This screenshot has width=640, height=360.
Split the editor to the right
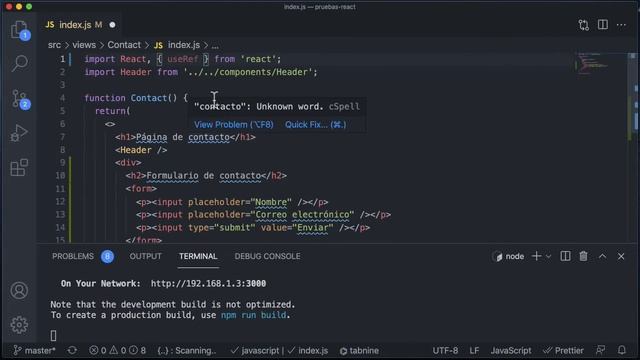pos(603,25)
